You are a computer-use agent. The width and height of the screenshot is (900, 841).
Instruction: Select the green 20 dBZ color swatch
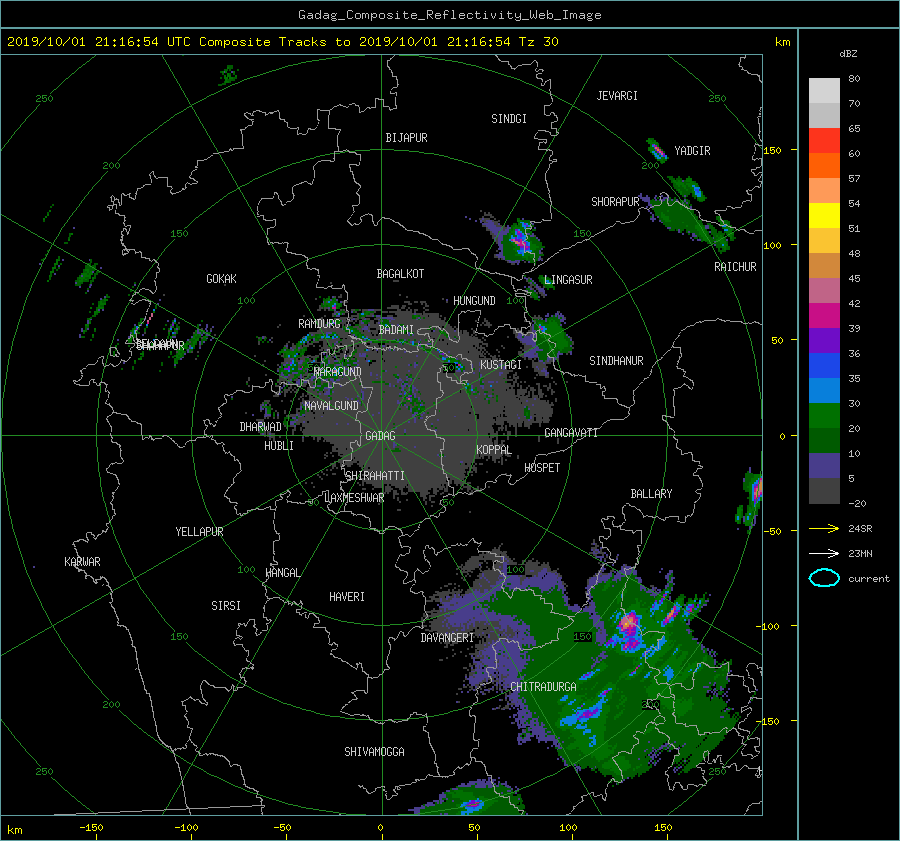tap(824, 416)
